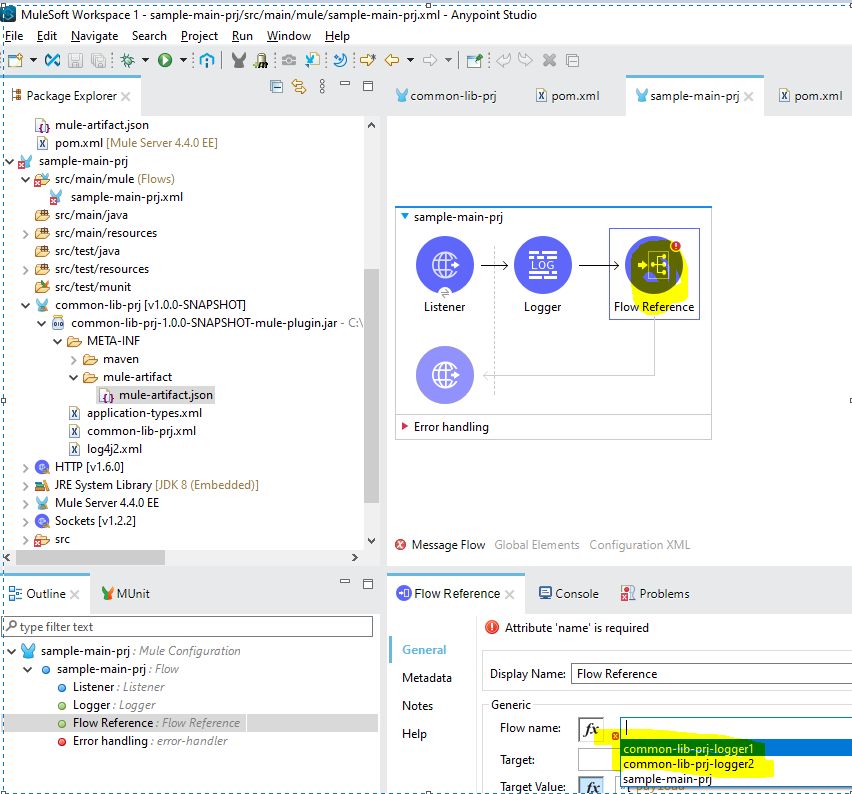Toggle the fx expression button for Flow name
This screenshot has height=794, width=852.
tap(591, 729)
